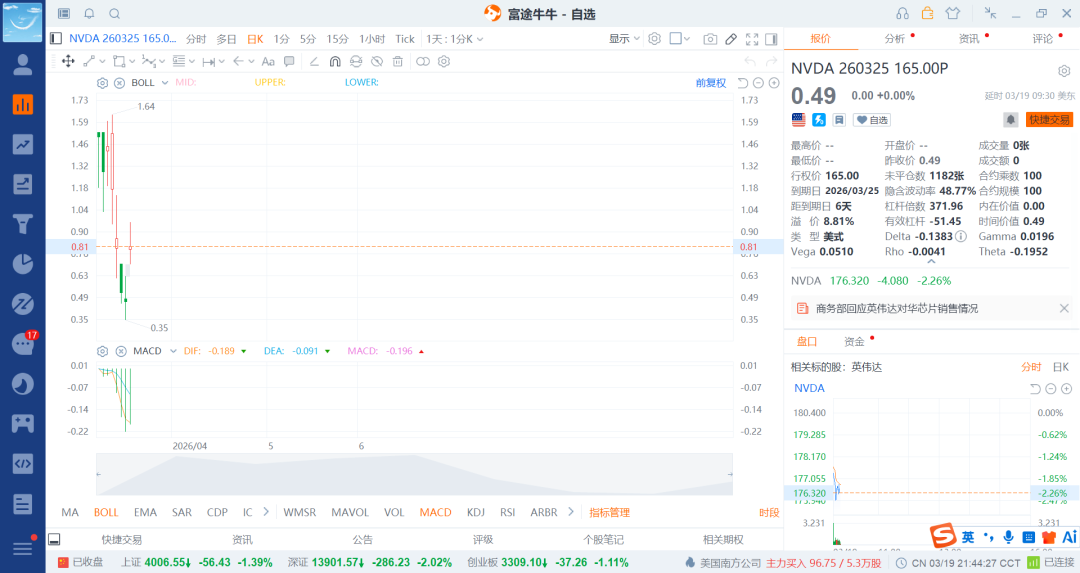This screenshot has width=1080, height=573.
Task: Open the game controller sidebar icon
Action: [x=23, y=423]
